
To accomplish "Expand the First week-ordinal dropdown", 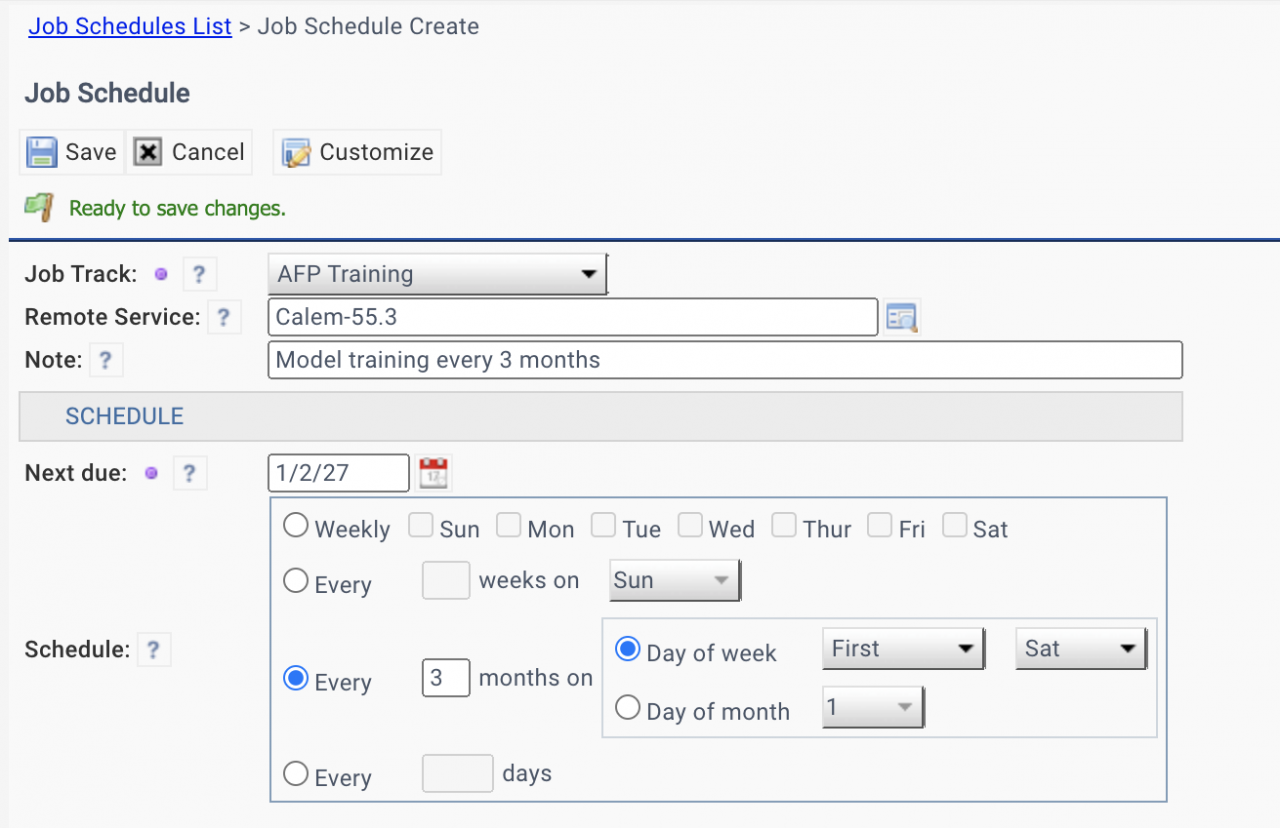I will point(903,649).
